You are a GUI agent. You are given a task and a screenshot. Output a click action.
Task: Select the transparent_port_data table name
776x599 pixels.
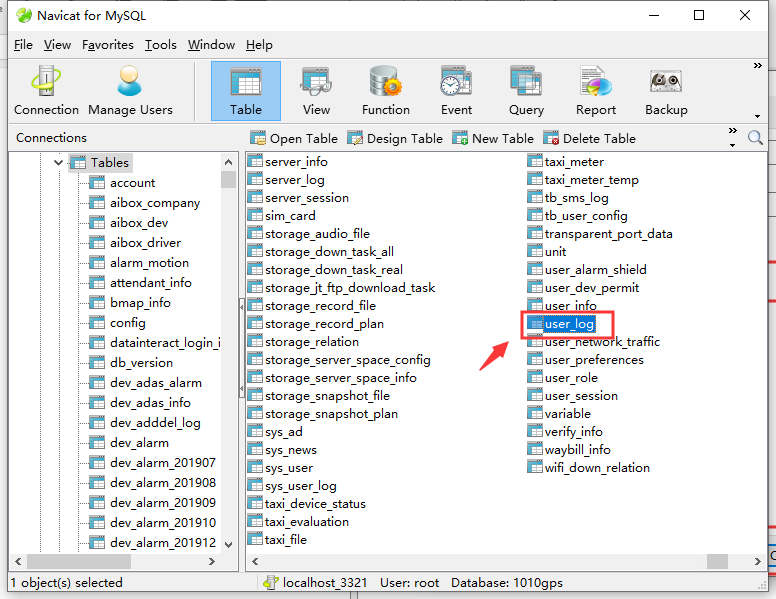(x=608, y=233)
